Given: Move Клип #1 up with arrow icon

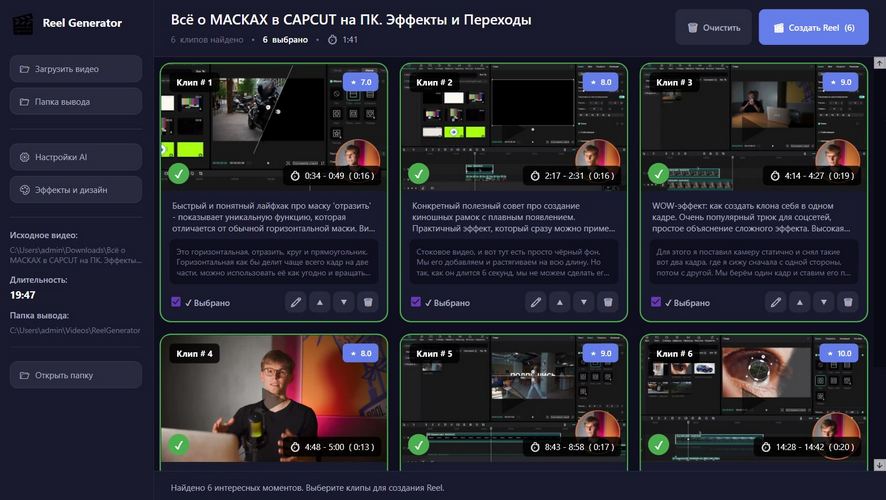Looking at the screenshot, I should 320,302.
